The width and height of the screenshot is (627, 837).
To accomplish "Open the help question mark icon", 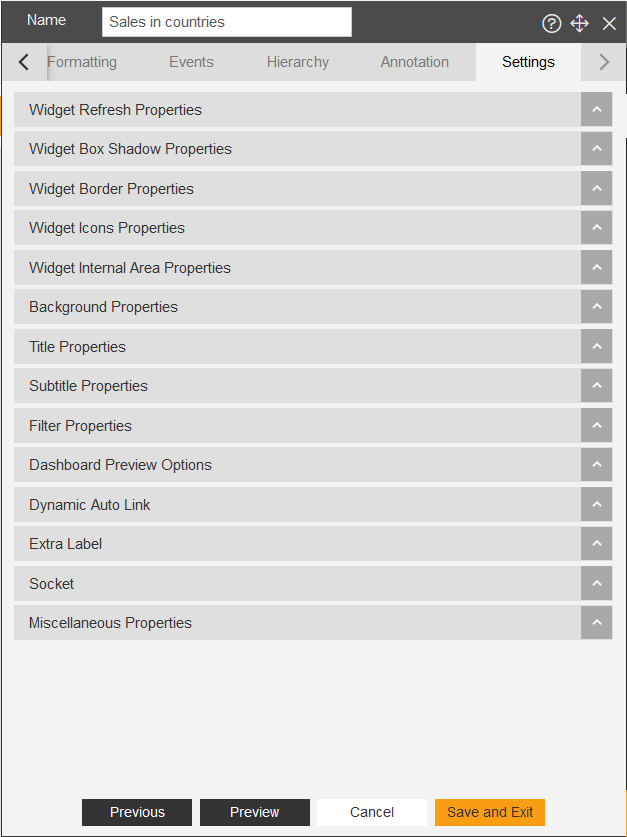I will [551, 23].
